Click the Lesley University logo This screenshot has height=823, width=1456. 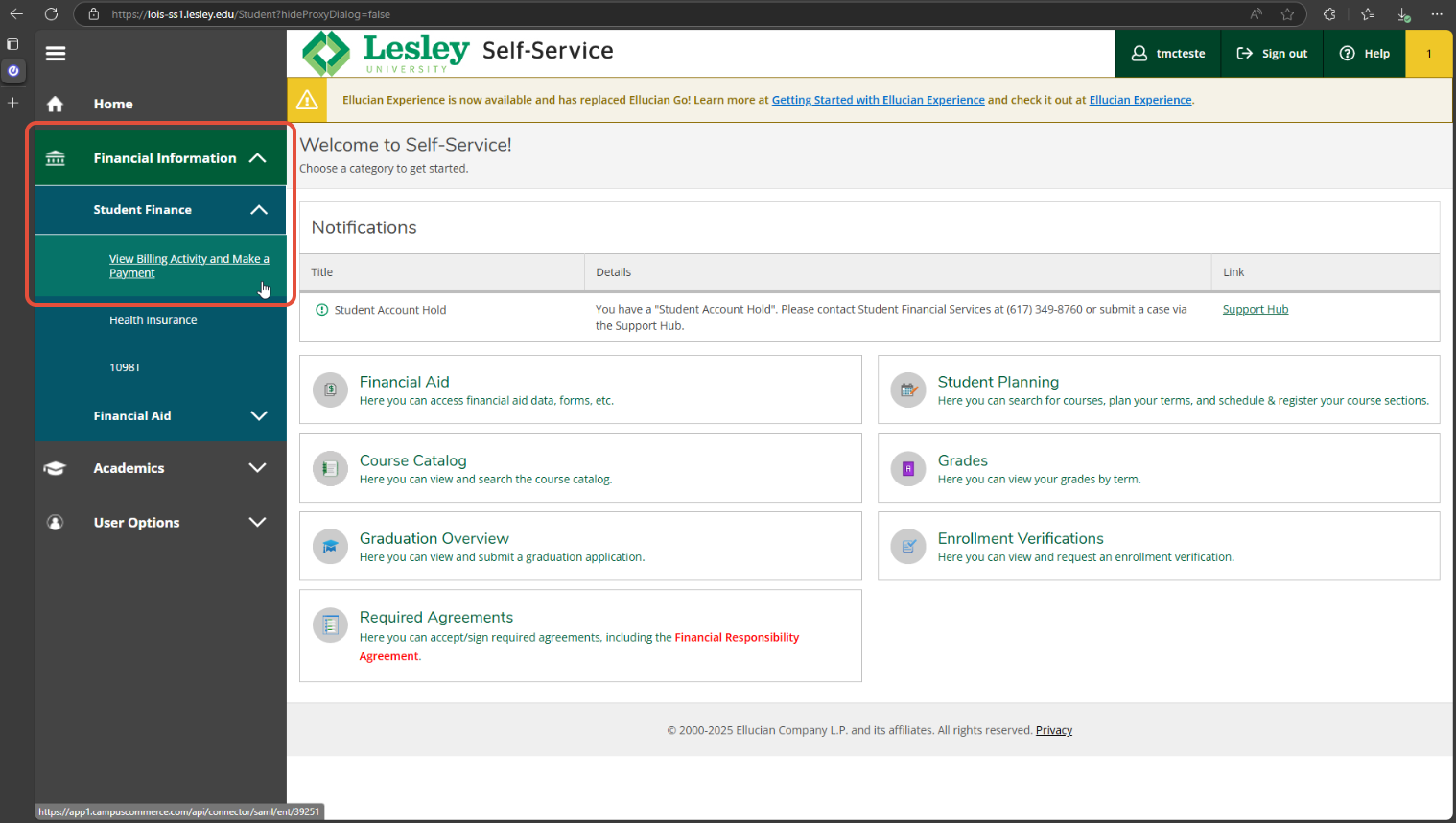386,53
